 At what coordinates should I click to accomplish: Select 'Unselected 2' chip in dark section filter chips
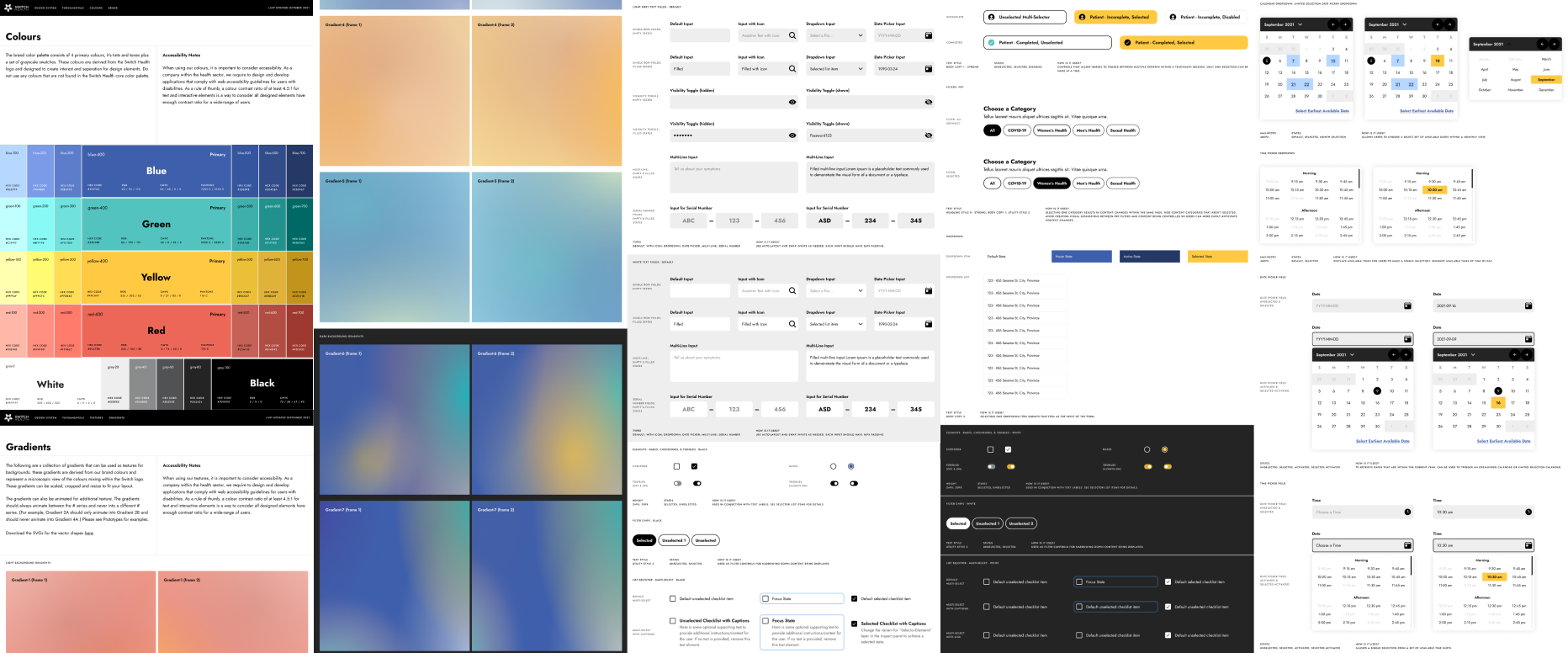tap(1021, 523)
